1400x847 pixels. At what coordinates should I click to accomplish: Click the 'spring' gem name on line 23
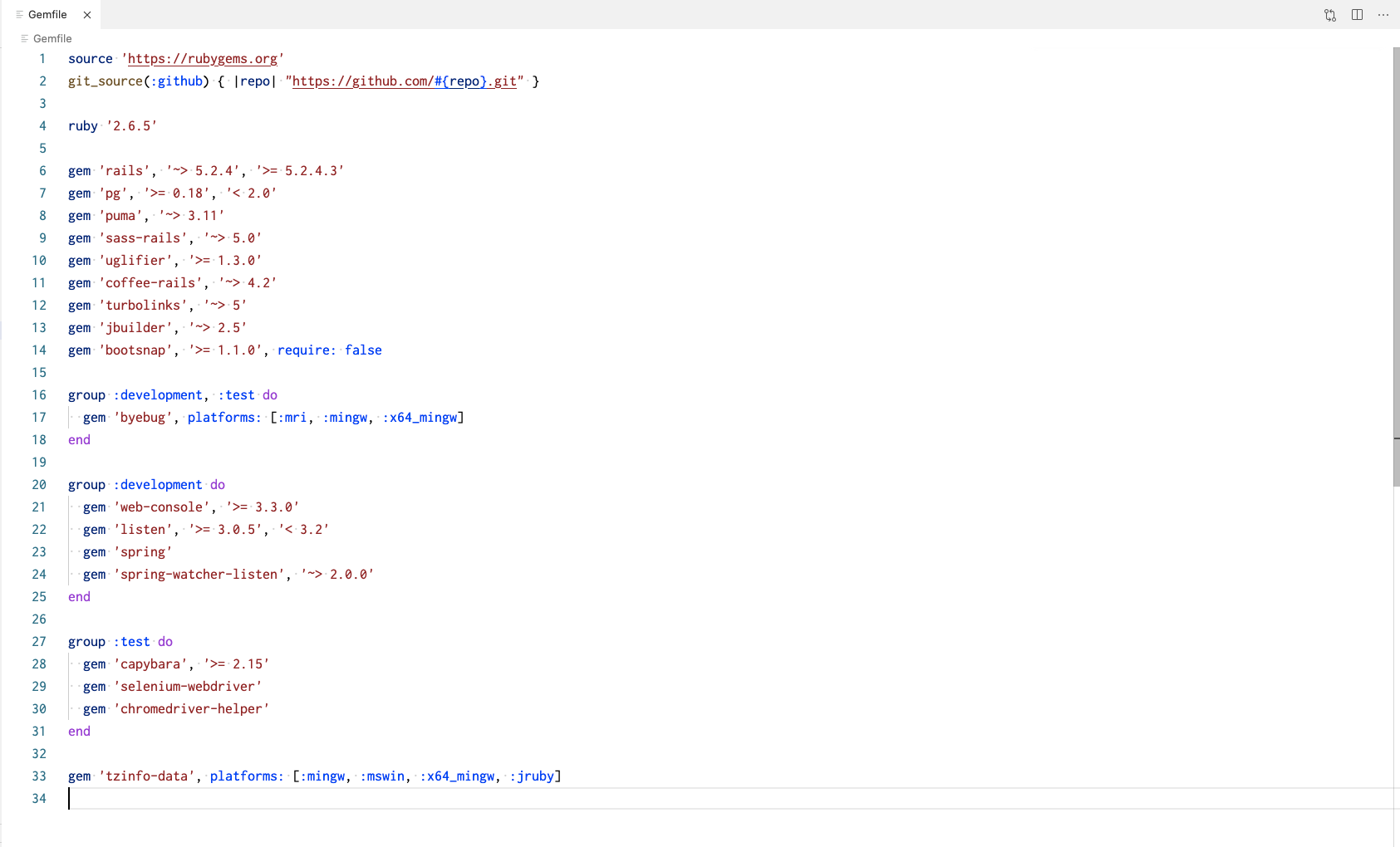(x=143, y=552)
